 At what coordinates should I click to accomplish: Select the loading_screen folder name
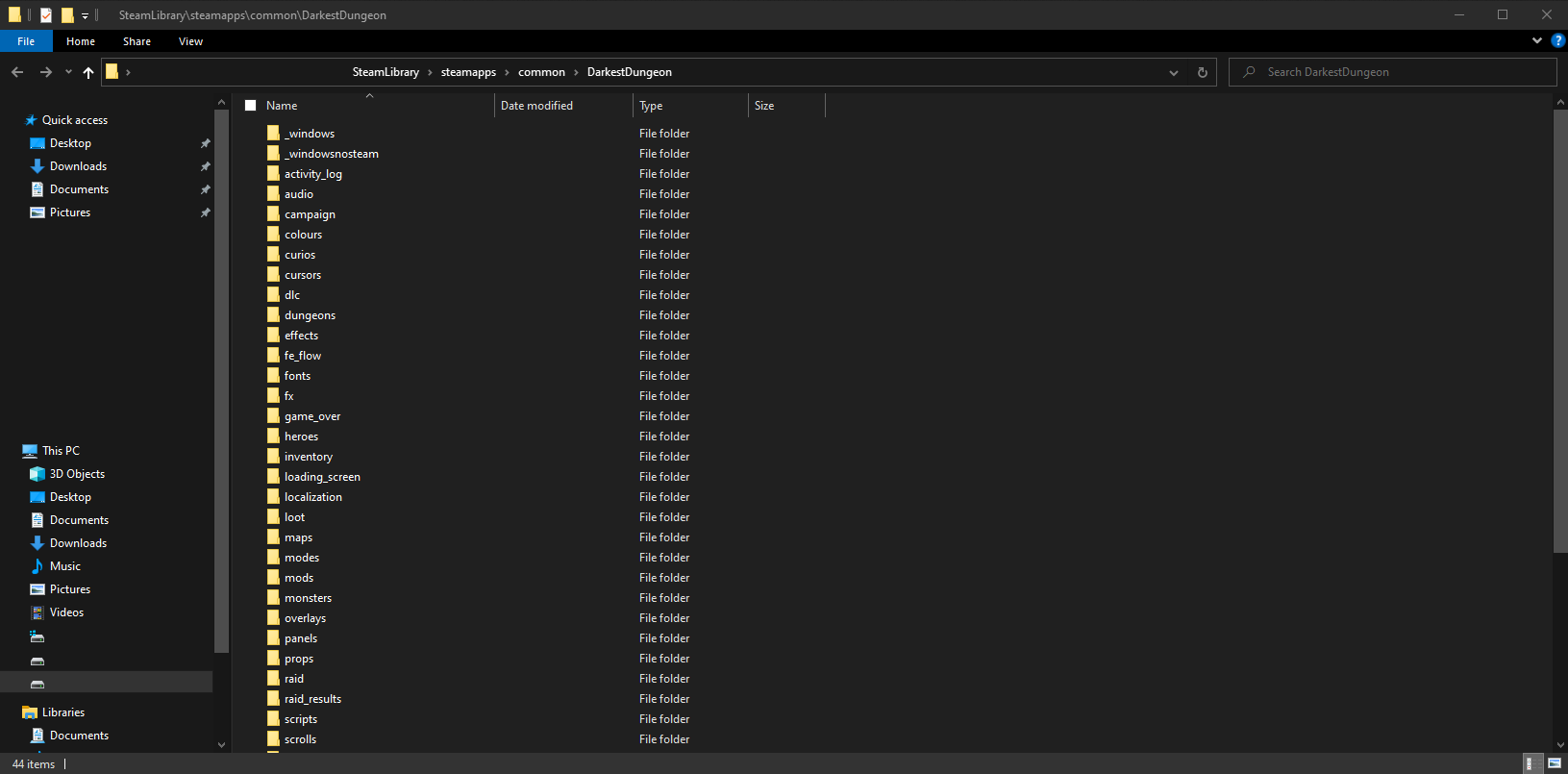tap(322, 477)
